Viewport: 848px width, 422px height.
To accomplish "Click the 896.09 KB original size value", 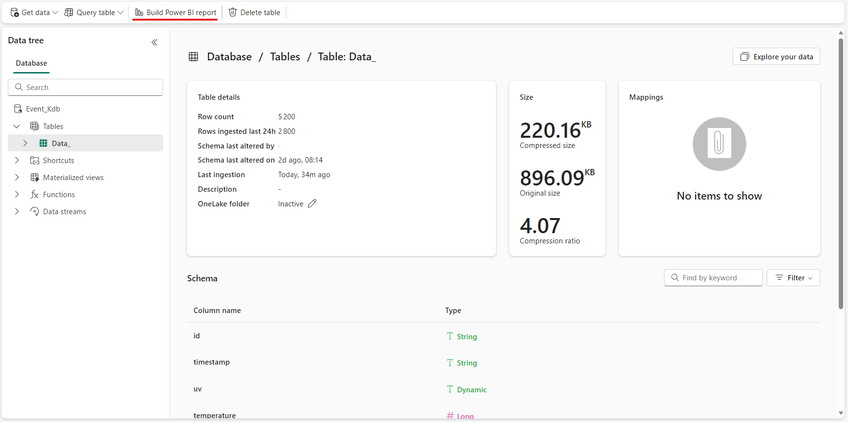I will tap(557, 178).
